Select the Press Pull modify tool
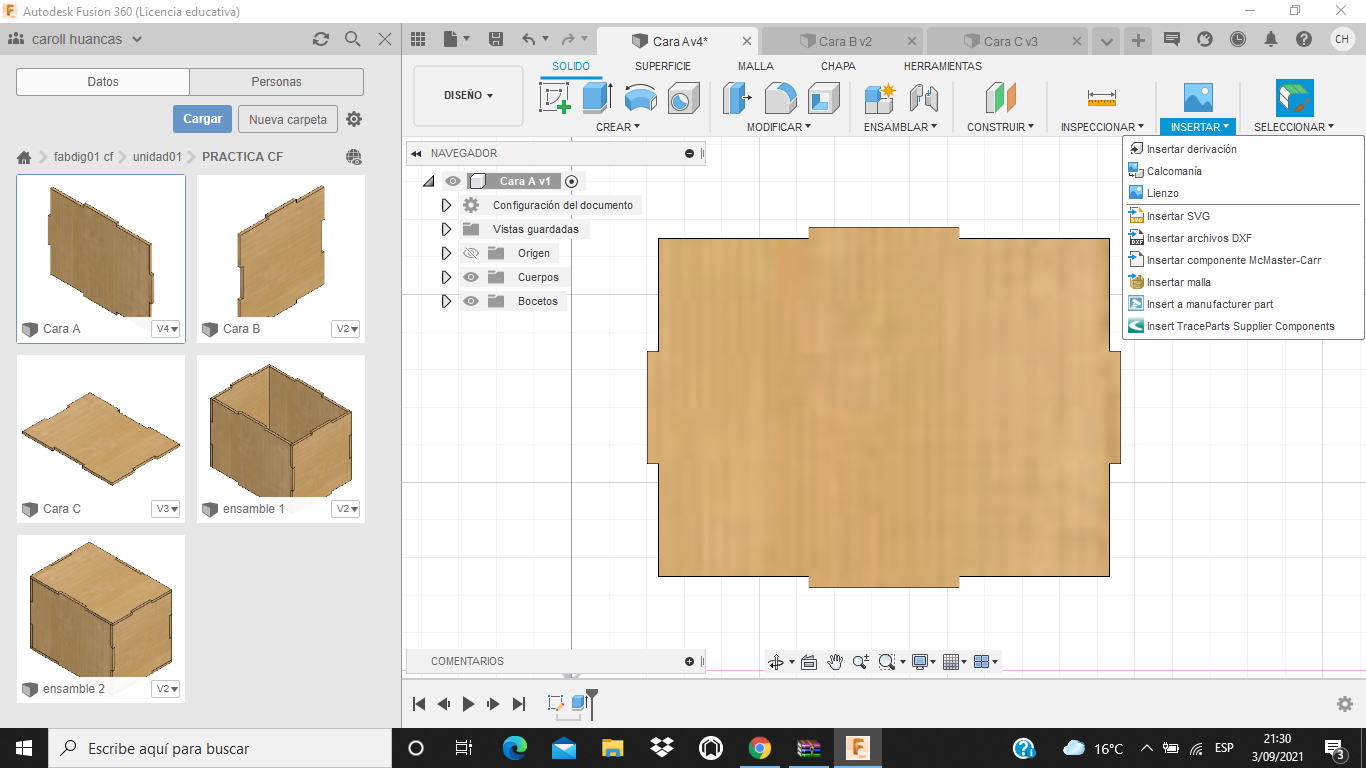1366x768 pixels. point(737,98)
